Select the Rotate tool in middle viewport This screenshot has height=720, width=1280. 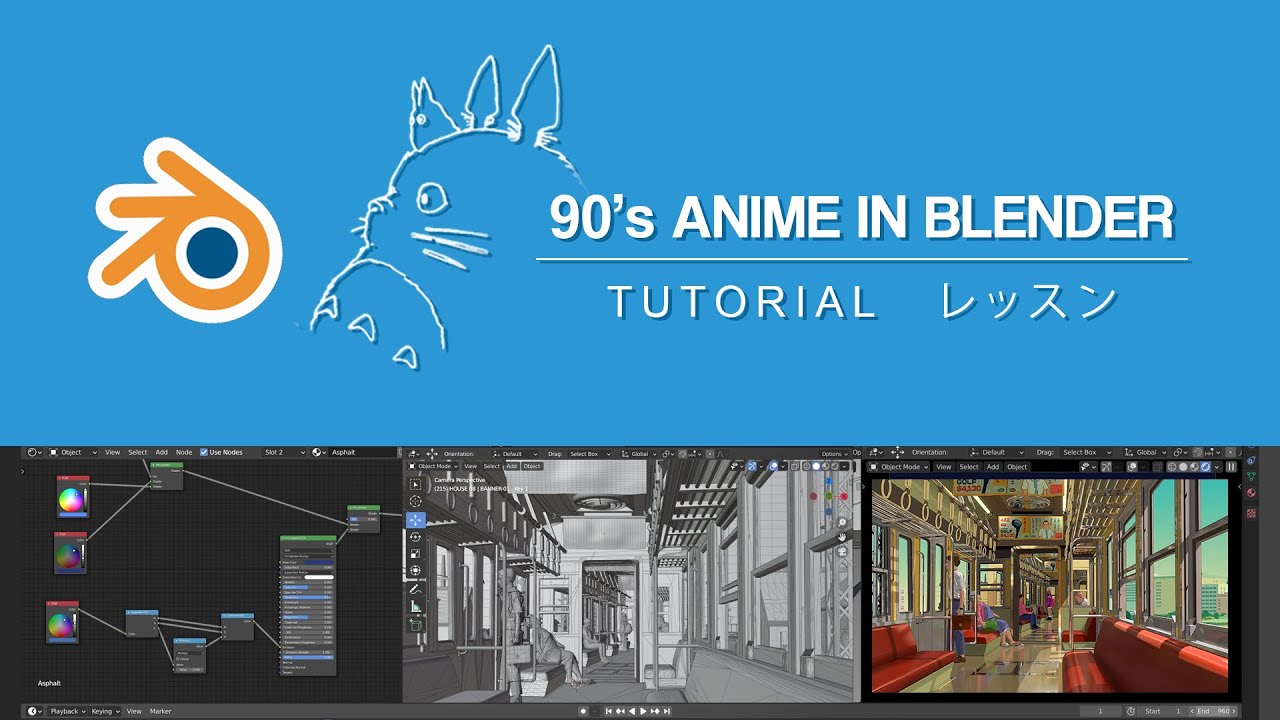(415, 536)
